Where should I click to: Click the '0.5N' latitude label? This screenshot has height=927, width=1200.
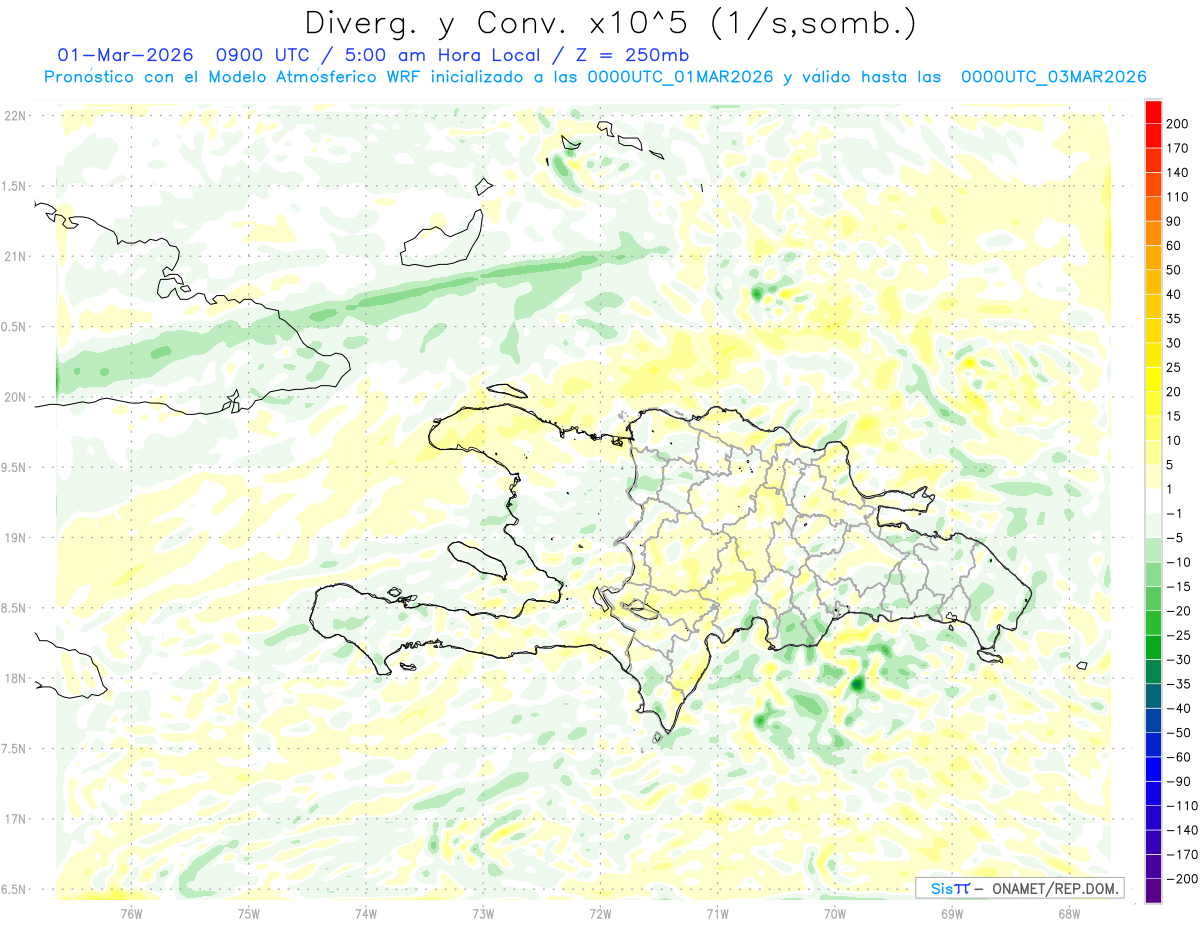14,327
